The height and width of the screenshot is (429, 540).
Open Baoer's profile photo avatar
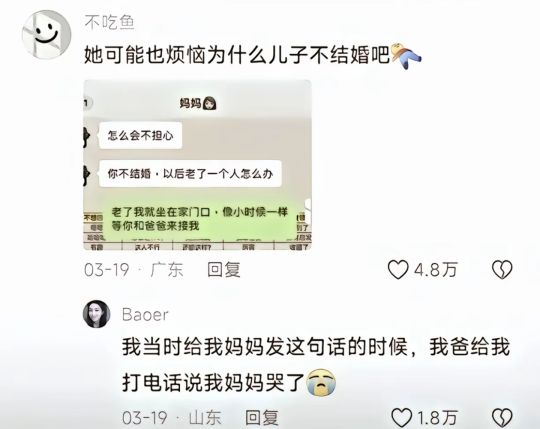pos(97,314)
